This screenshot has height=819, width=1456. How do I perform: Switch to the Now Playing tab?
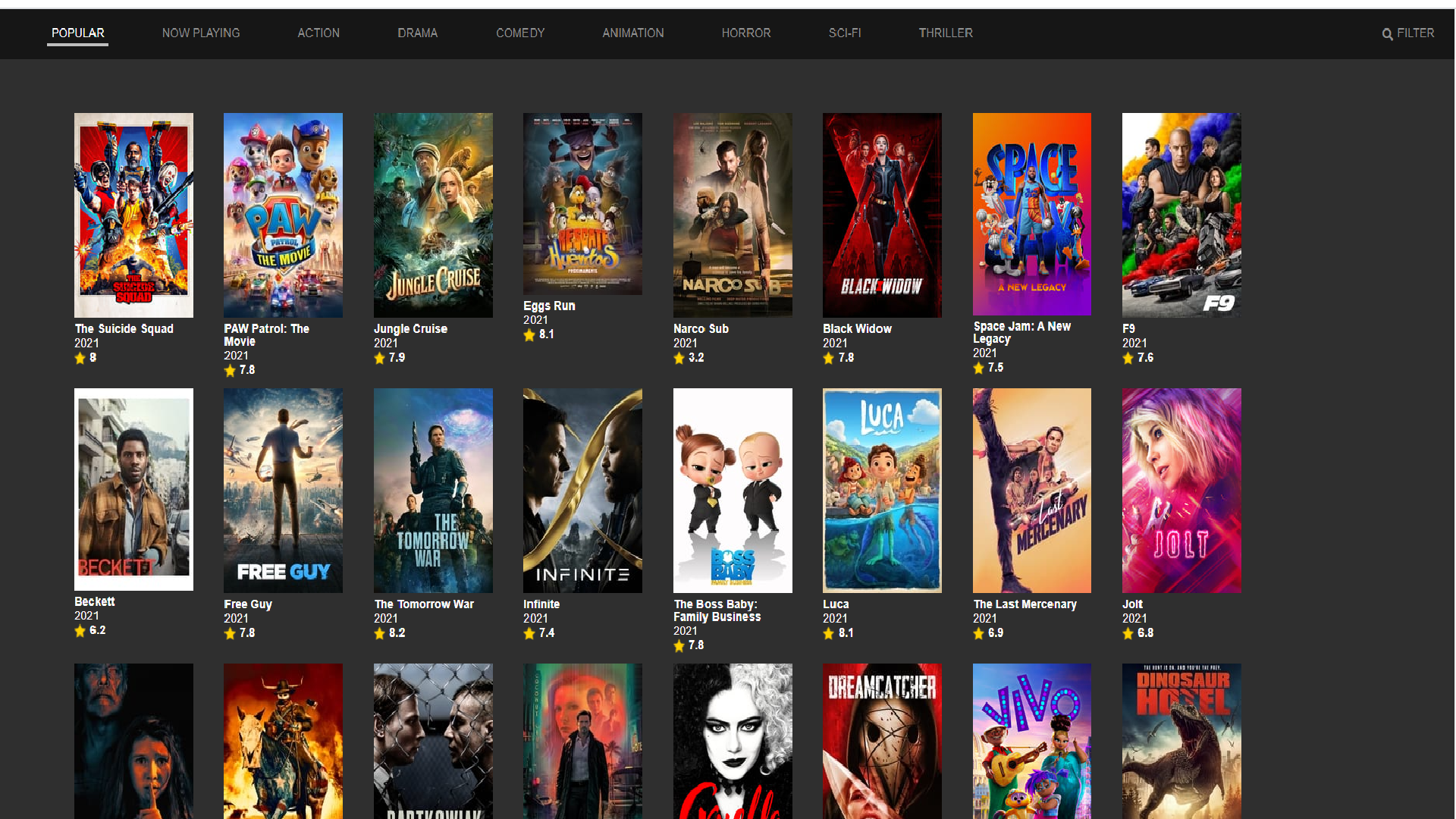point(200,33)
